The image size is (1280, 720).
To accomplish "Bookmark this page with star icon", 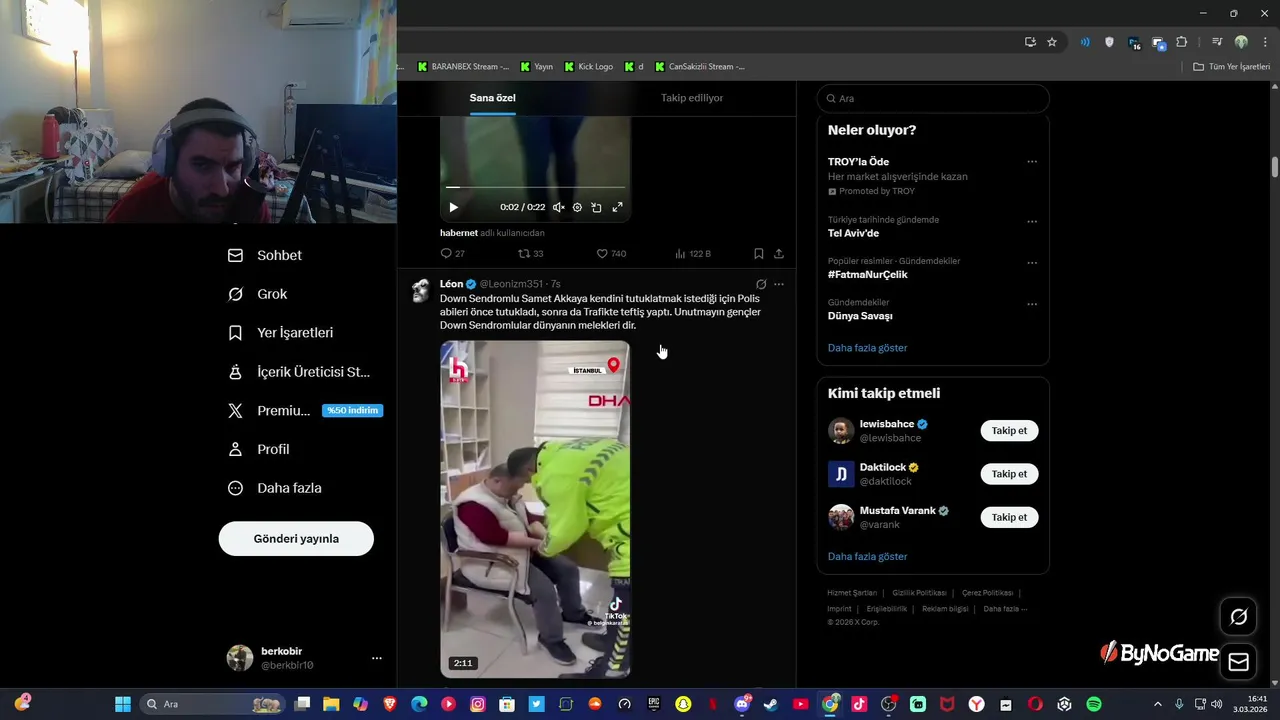I will pyautogui.click(x=1052, y=42).
